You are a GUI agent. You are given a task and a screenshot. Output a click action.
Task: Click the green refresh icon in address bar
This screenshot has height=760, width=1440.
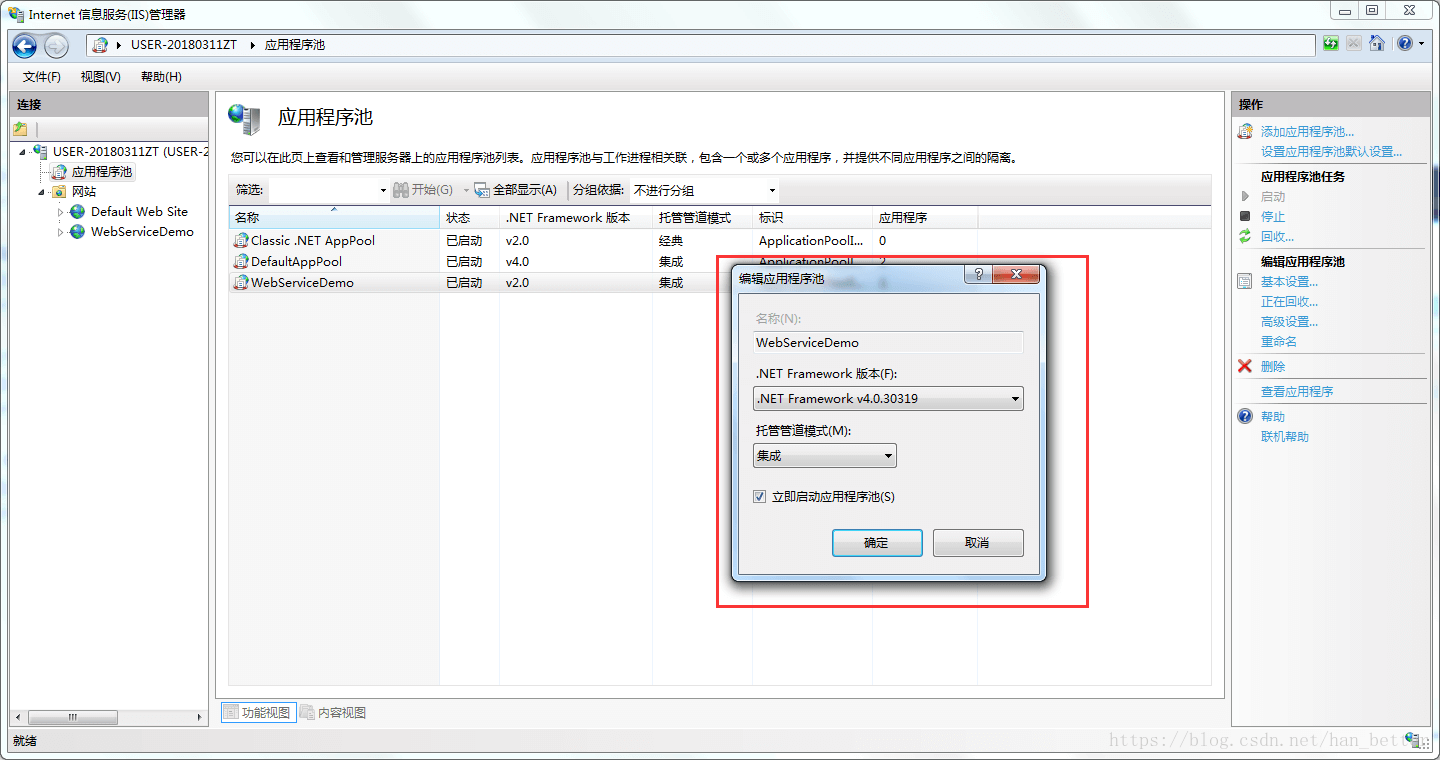[1331, 43]
